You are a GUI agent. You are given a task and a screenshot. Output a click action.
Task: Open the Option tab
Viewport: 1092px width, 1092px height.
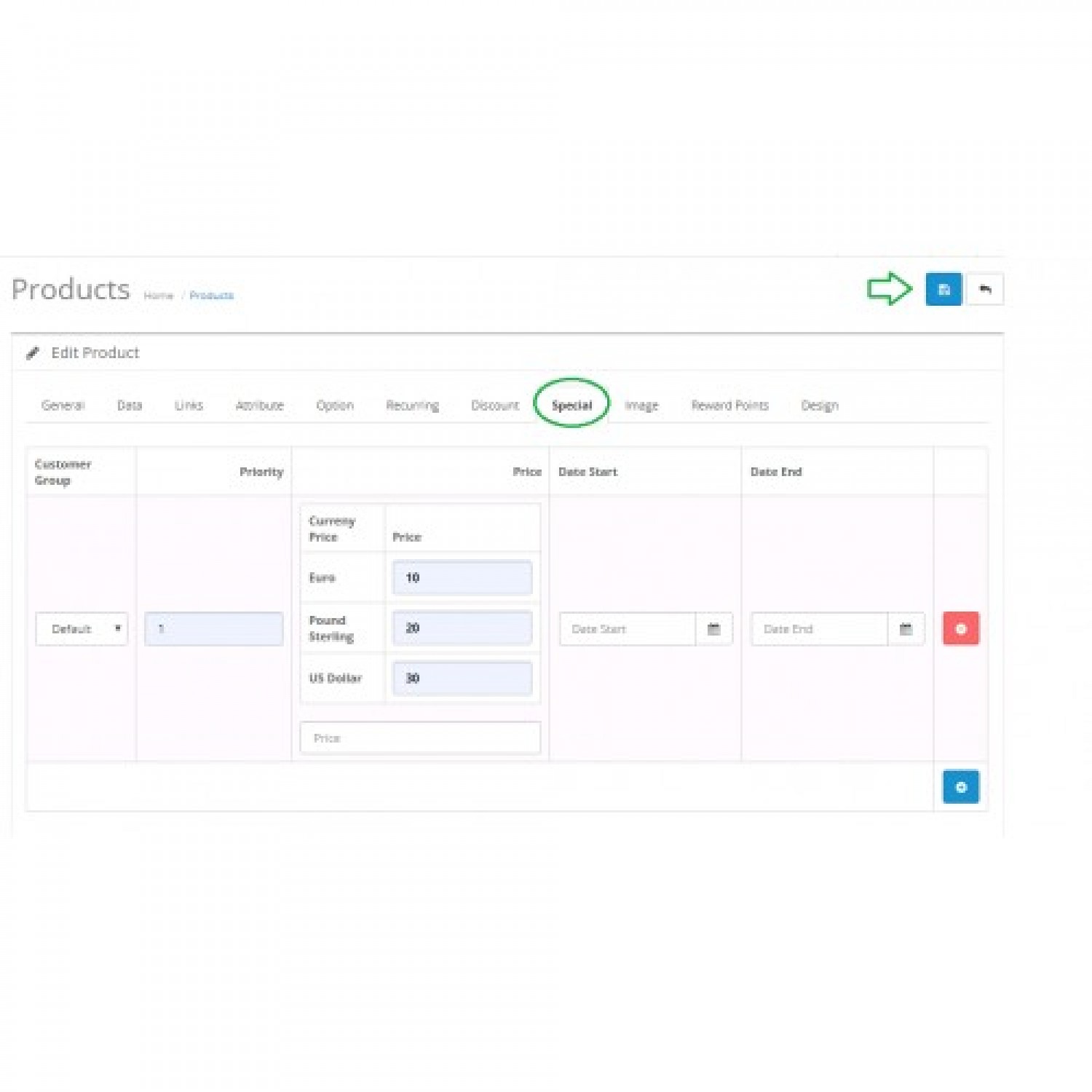pyautogui.click(x=335, y=405)
